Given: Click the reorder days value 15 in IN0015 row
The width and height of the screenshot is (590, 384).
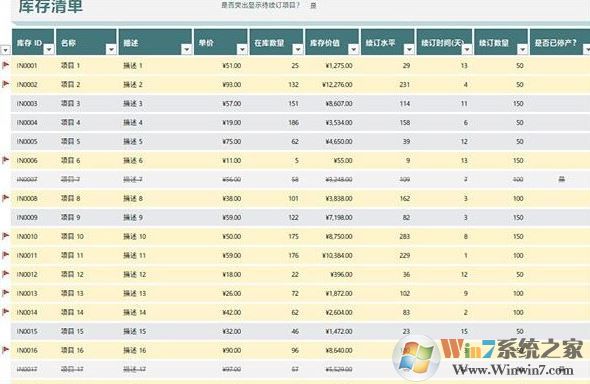Looking at the screenshot, I should click(x=464, y=331).
